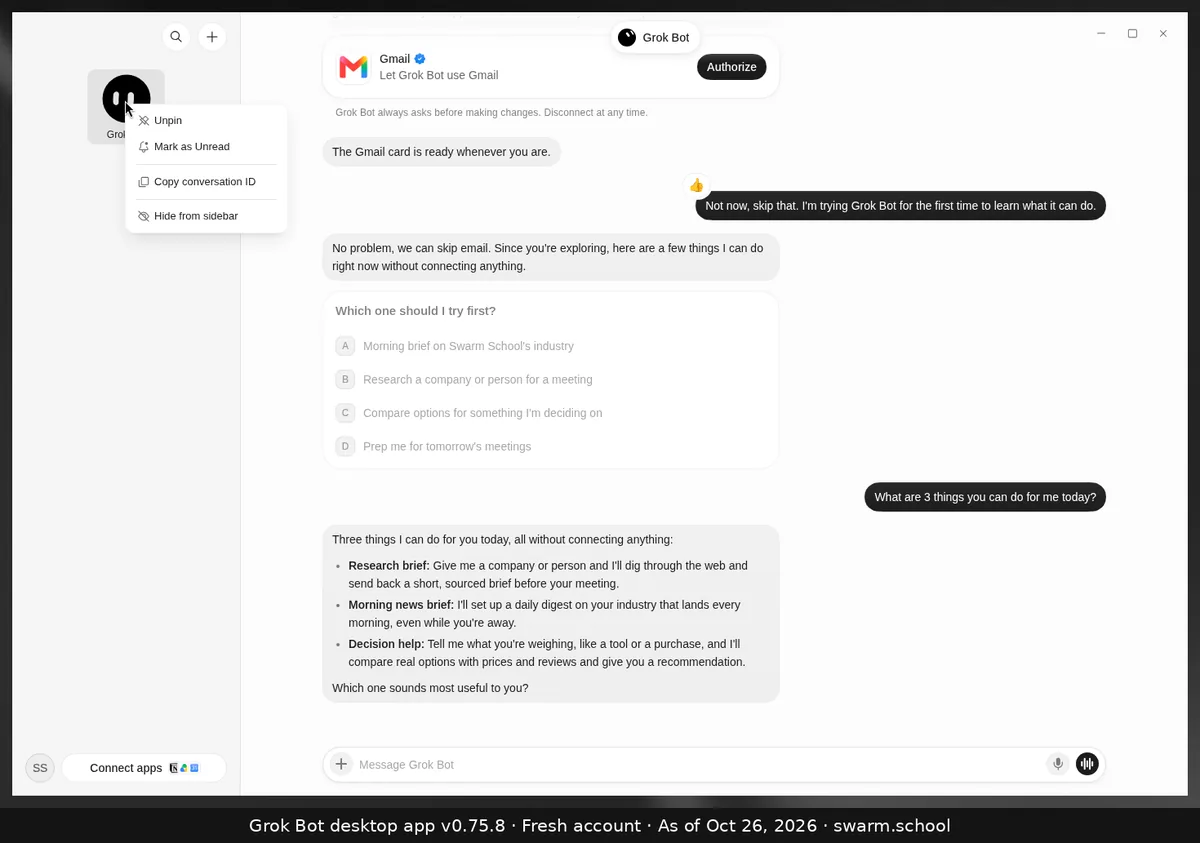Open the sidebar search icon
The image size is (1200, 843).
pyautogui.click(x=176, y=37)
